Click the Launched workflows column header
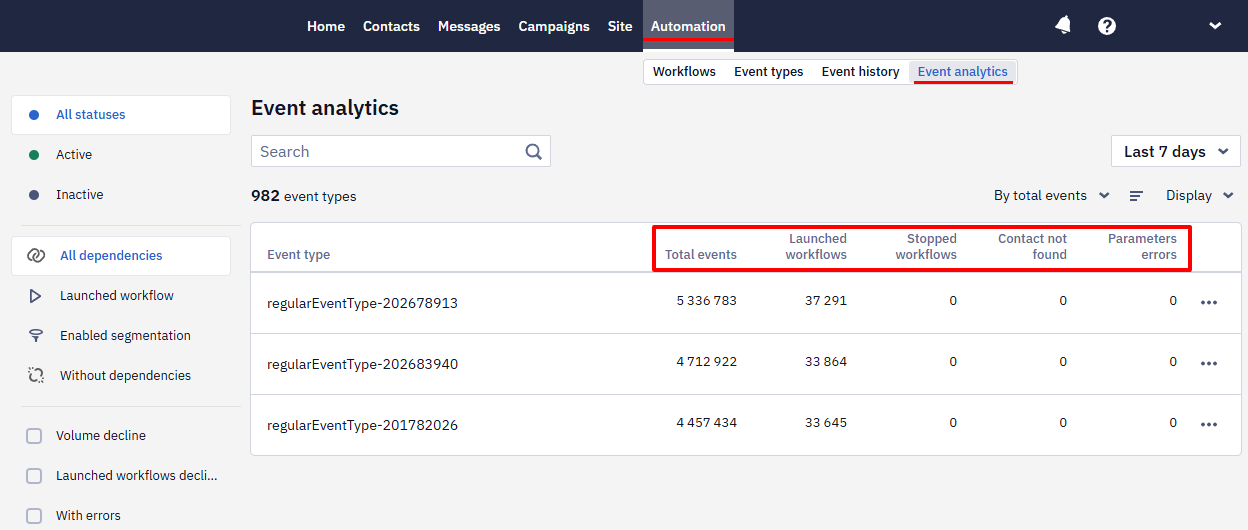Viewport: 1248px width, 530px height. pos(816,247)
